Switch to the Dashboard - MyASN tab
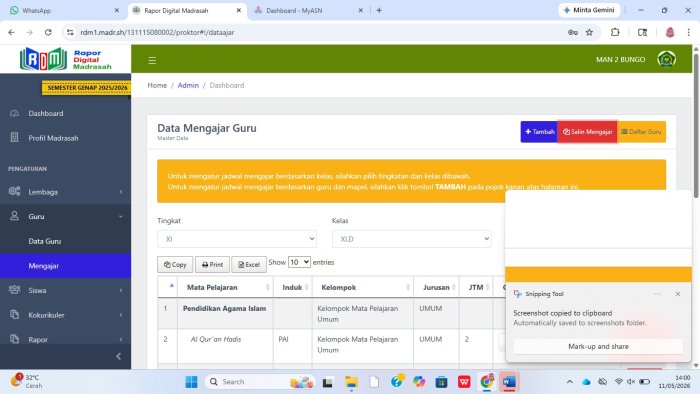The width and height of the screenshot is (700, 394). tap(308, 10)
